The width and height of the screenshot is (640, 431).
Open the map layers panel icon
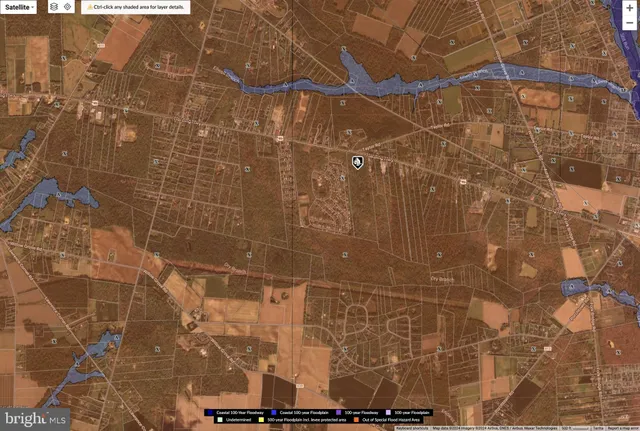coord(54,7)
